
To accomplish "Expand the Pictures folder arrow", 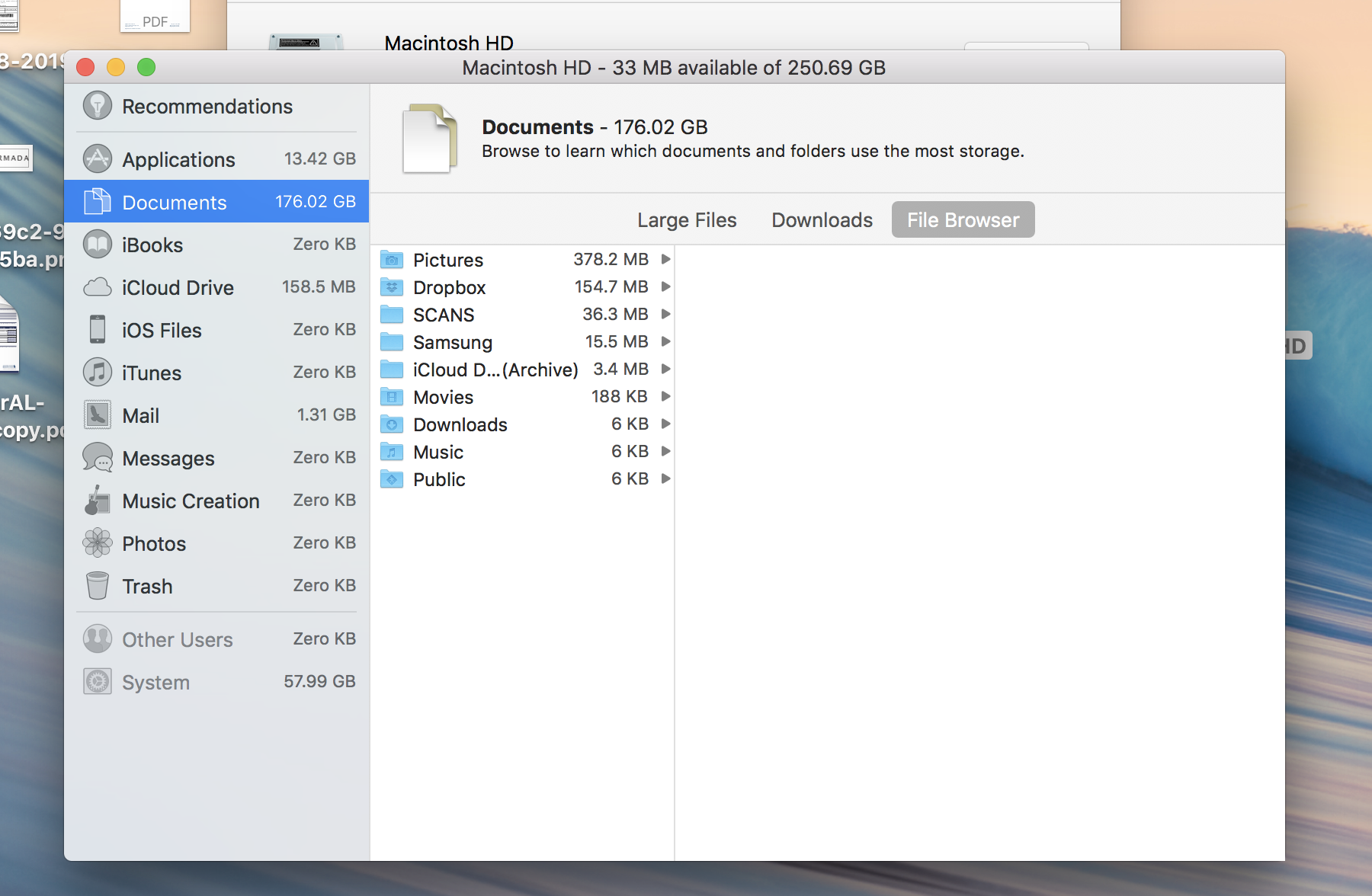I will click(666, 259).
